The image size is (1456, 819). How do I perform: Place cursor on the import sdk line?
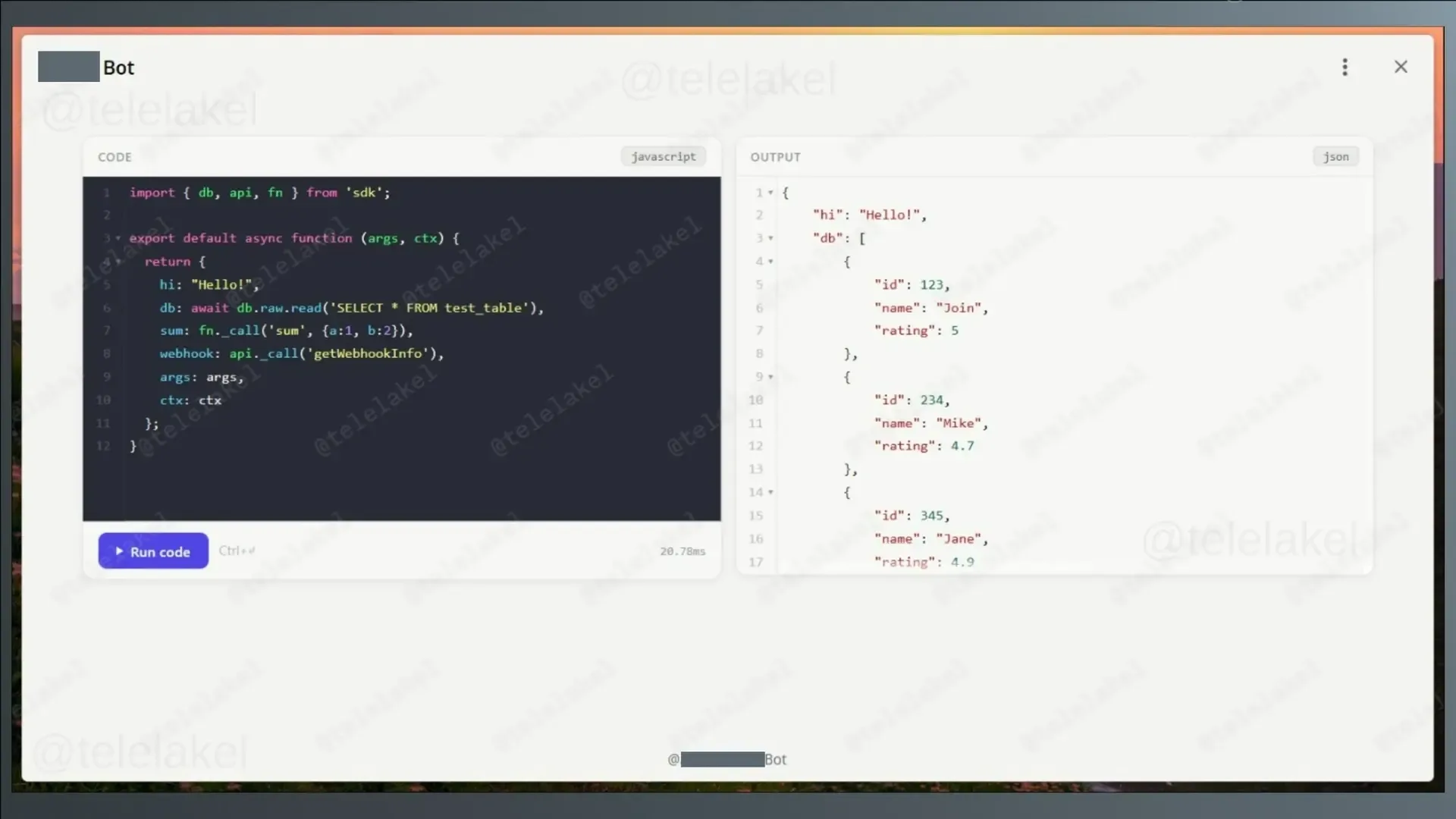[x=259, y=193]
